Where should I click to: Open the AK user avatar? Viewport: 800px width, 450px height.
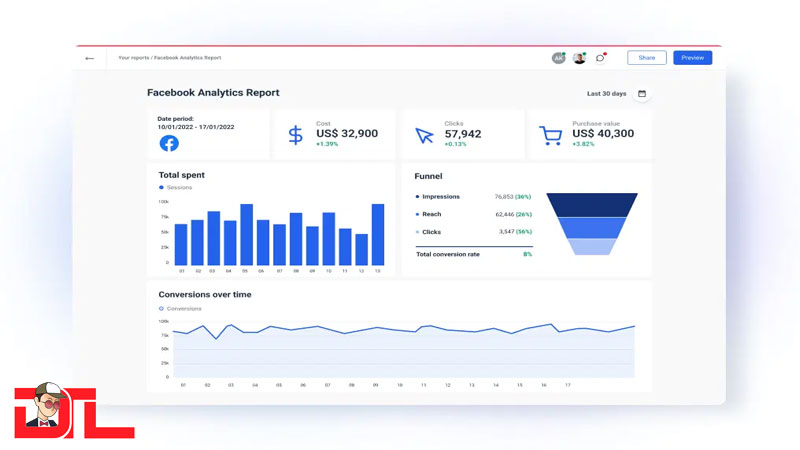(559, 58)
